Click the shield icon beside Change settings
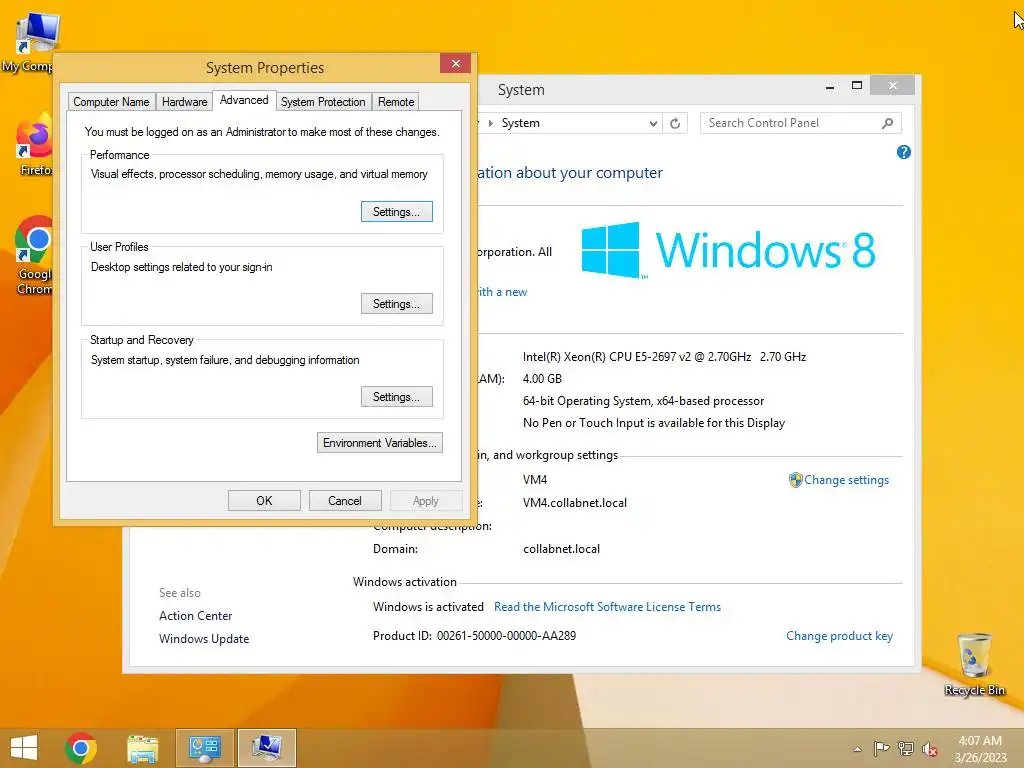 click(x=795, y=480)
